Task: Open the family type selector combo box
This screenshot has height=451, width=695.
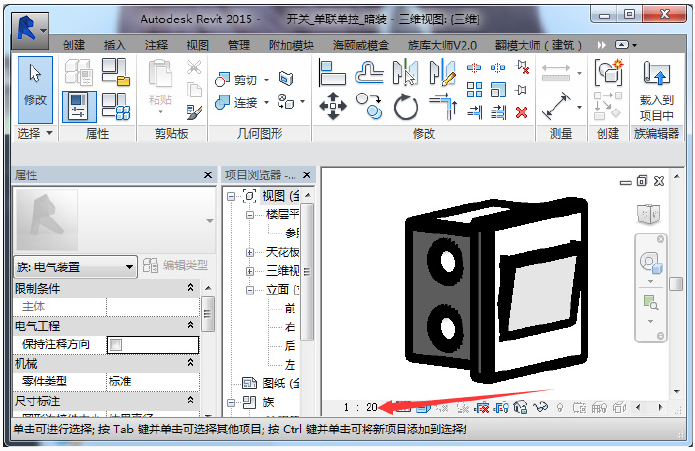Action: click(75, 267)
